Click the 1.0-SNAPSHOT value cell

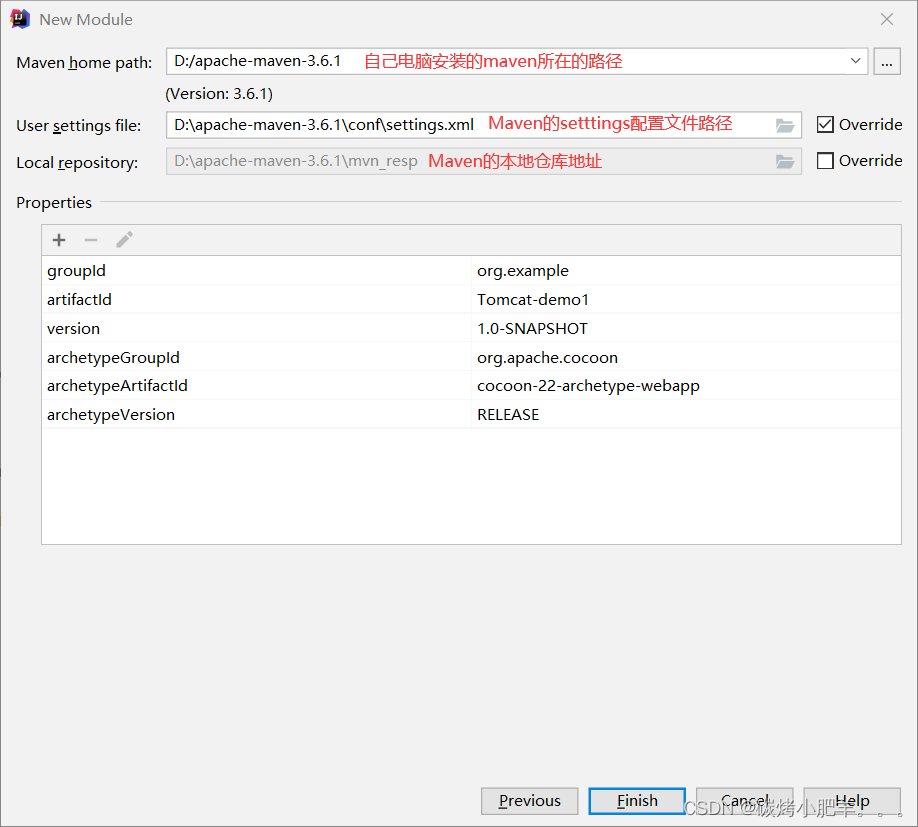click(x=686, y=328)
